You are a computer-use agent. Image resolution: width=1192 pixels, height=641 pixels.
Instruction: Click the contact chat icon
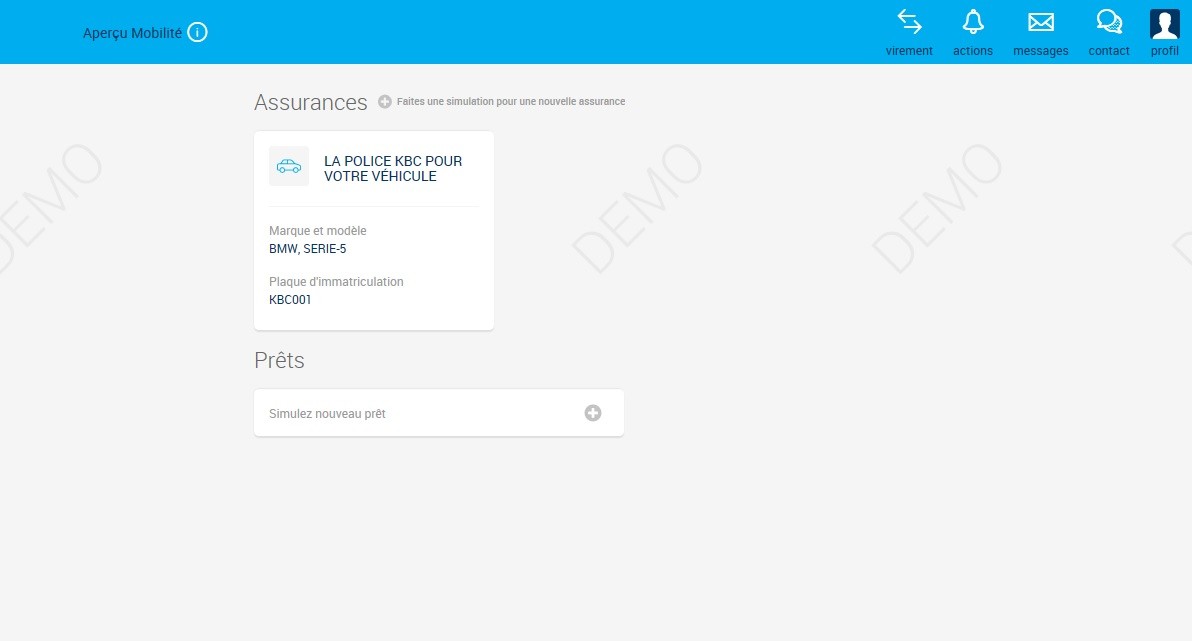pyautogui.click(x=1107, y=21)
